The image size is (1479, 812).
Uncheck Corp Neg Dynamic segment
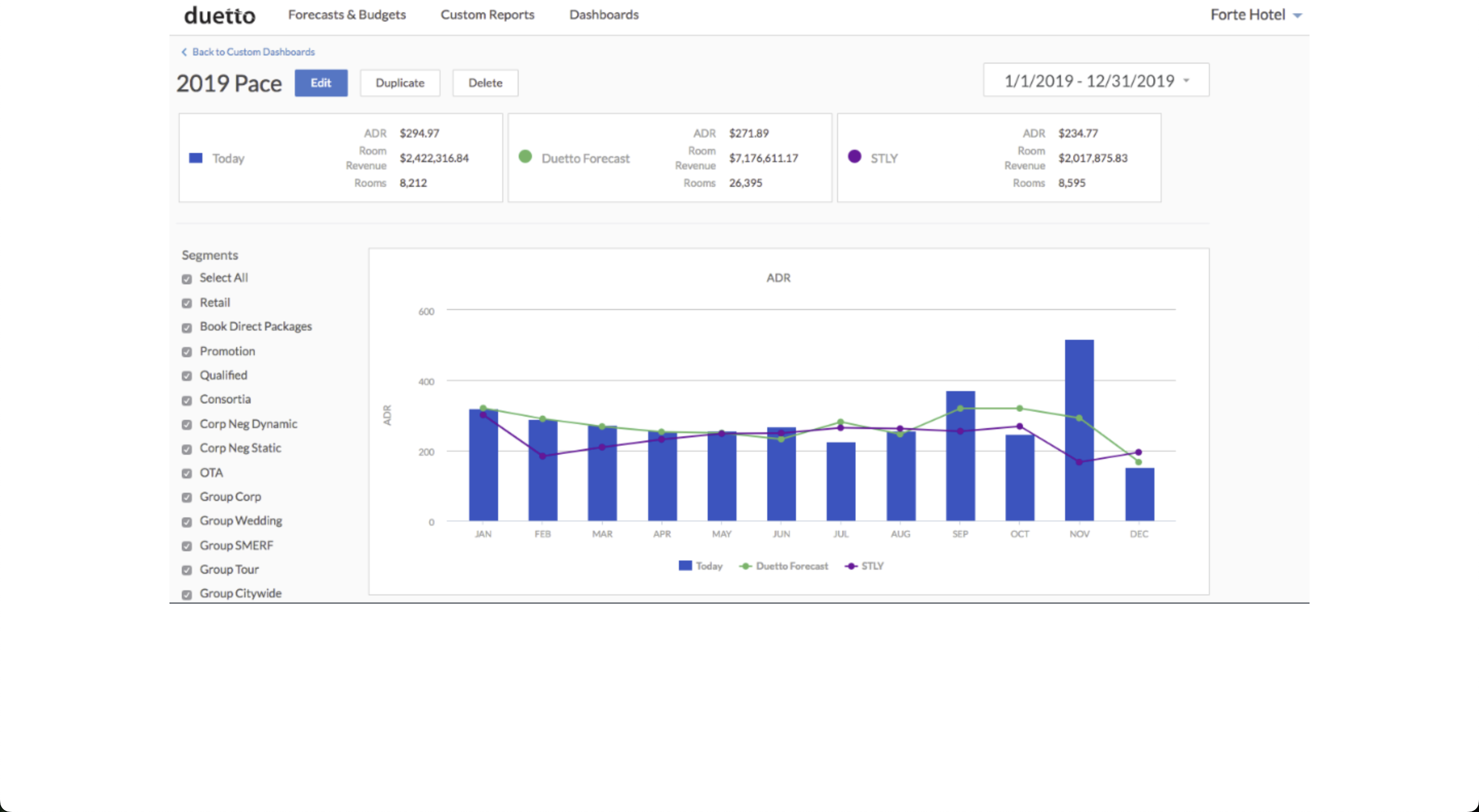(186, 424)
